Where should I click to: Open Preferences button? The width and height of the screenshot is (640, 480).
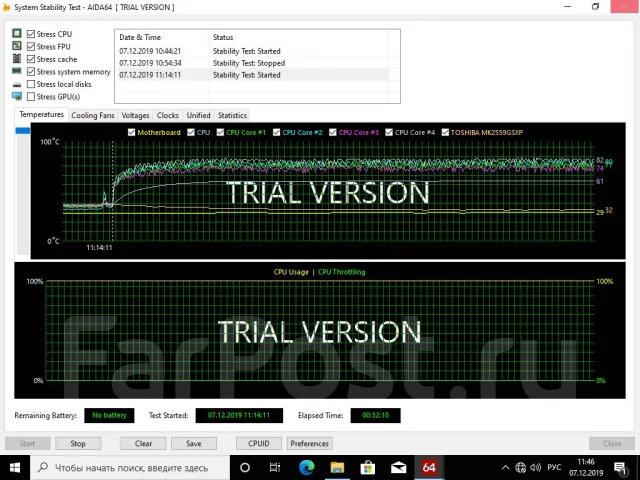point(309,443)
